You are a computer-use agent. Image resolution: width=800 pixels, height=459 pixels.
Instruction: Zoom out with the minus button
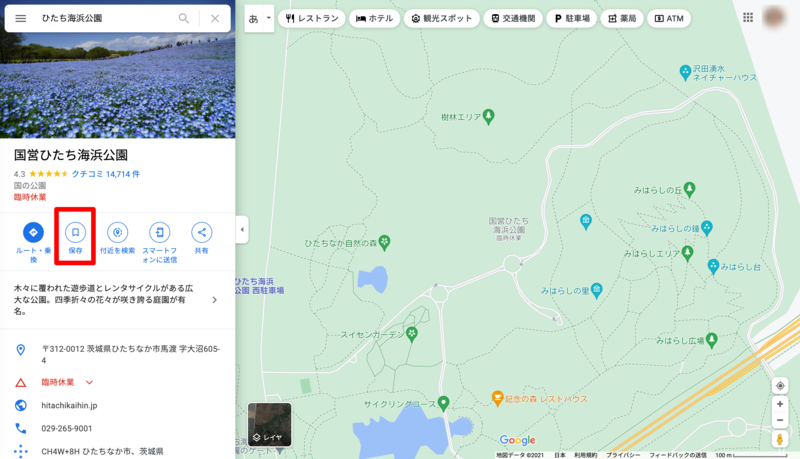780,420
